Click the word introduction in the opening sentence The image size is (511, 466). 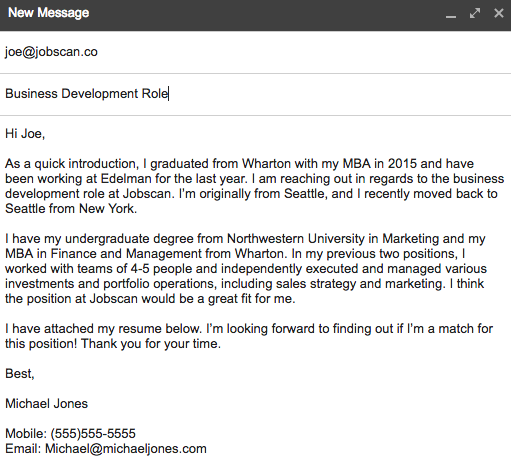[x=103, y=164]
